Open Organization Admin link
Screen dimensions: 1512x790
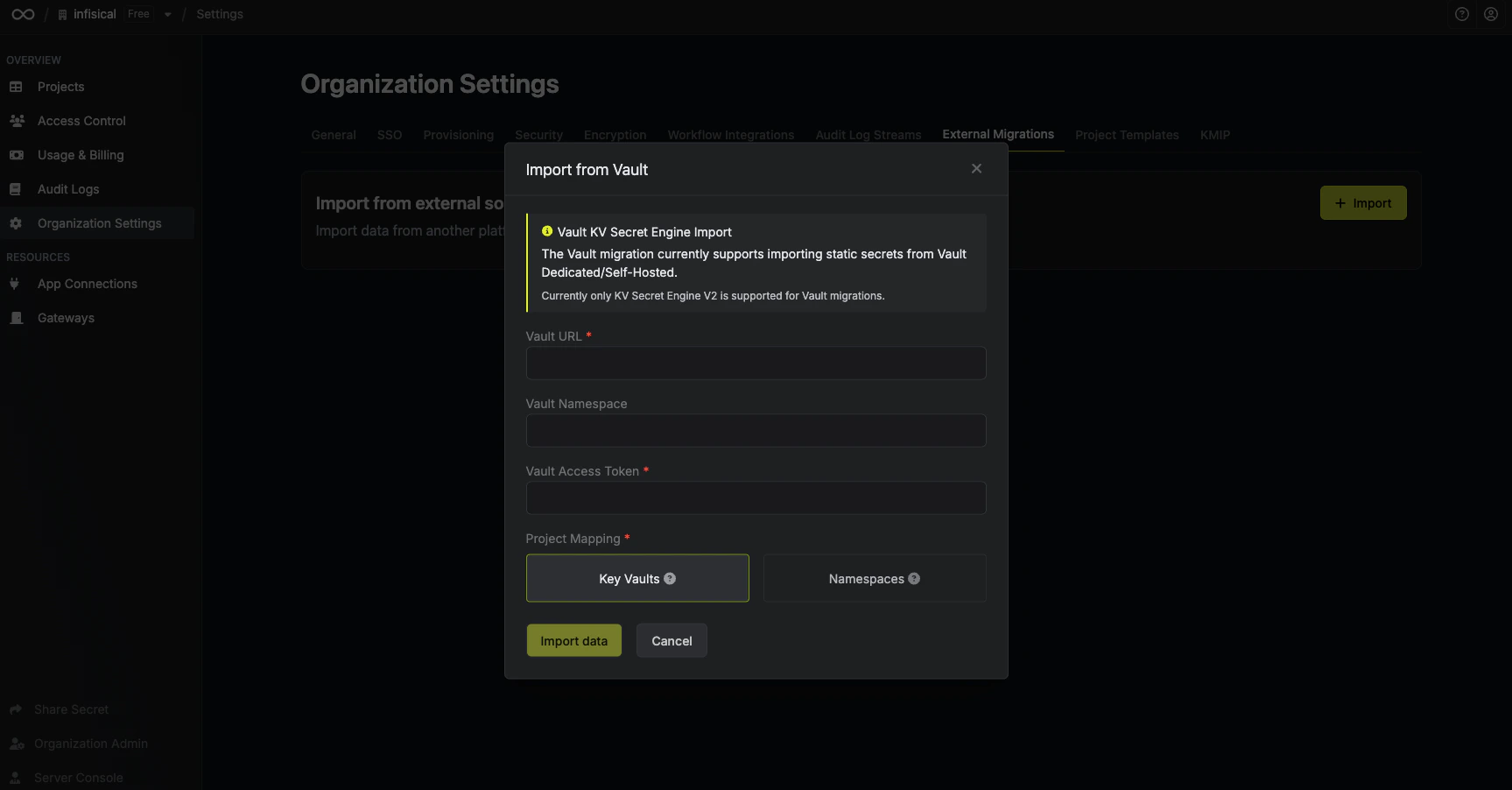[91, 744]
